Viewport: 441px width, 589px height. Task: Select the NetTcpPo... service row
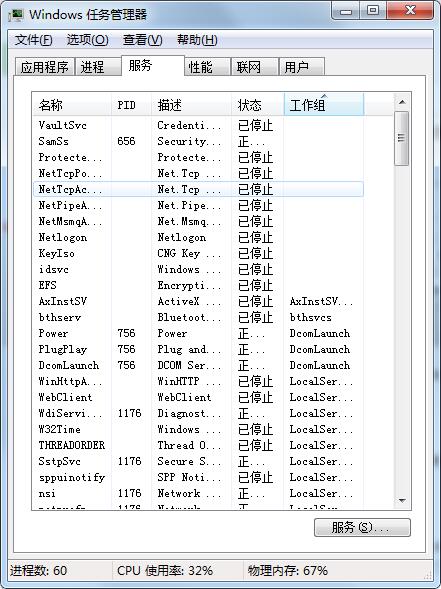coord(198,173)
